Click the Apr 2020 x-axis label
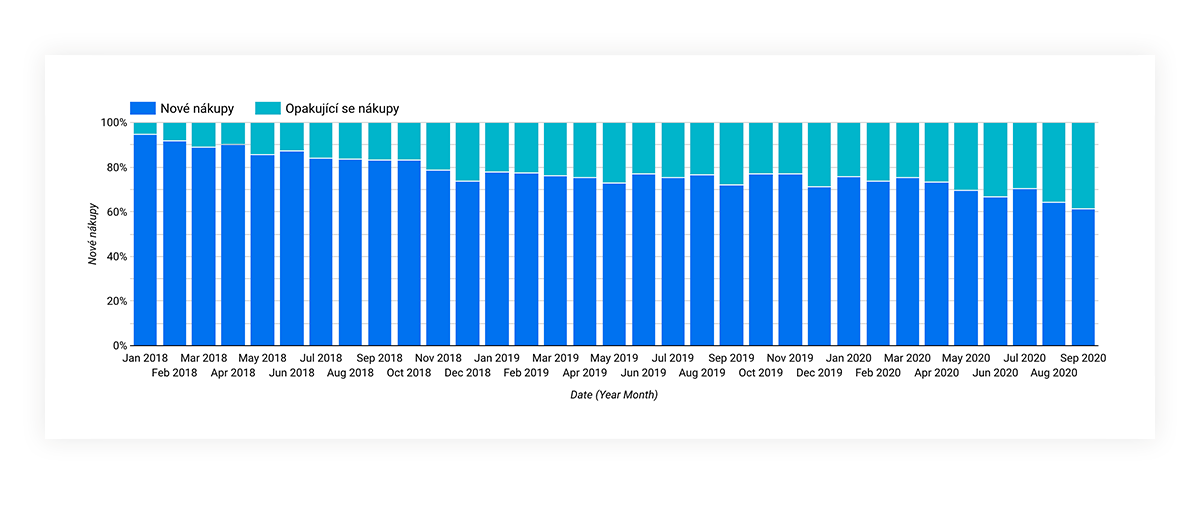Image resolution: width=1200 pixels, height=522 pixels. point(937,373)
